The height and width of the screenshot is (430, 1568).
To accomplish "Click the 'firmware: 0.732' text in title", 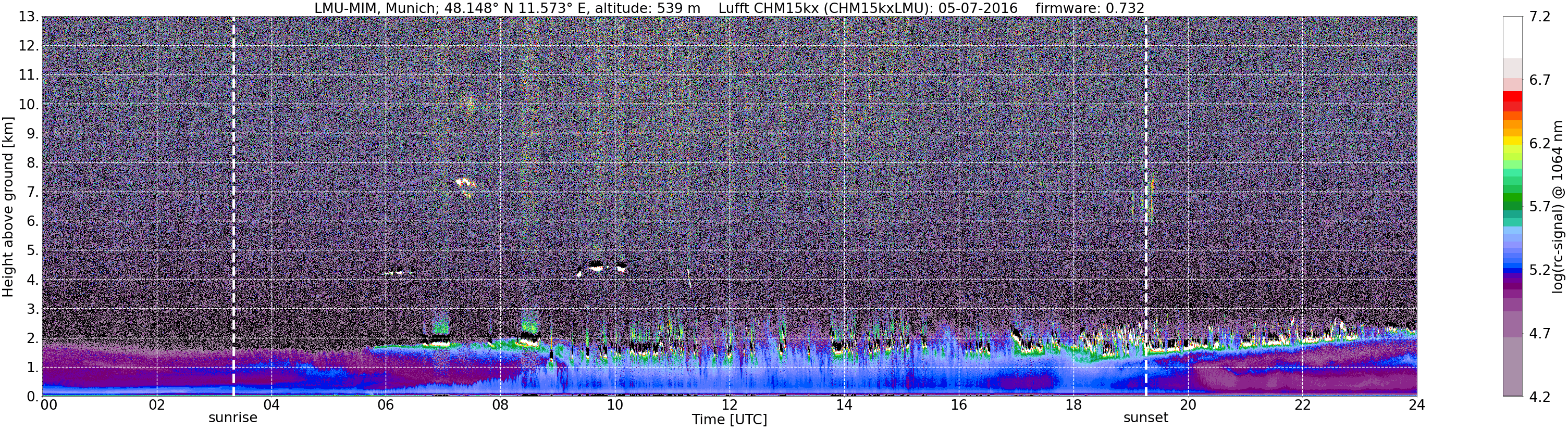I will pyautogui.click(x=1090, y=8).
